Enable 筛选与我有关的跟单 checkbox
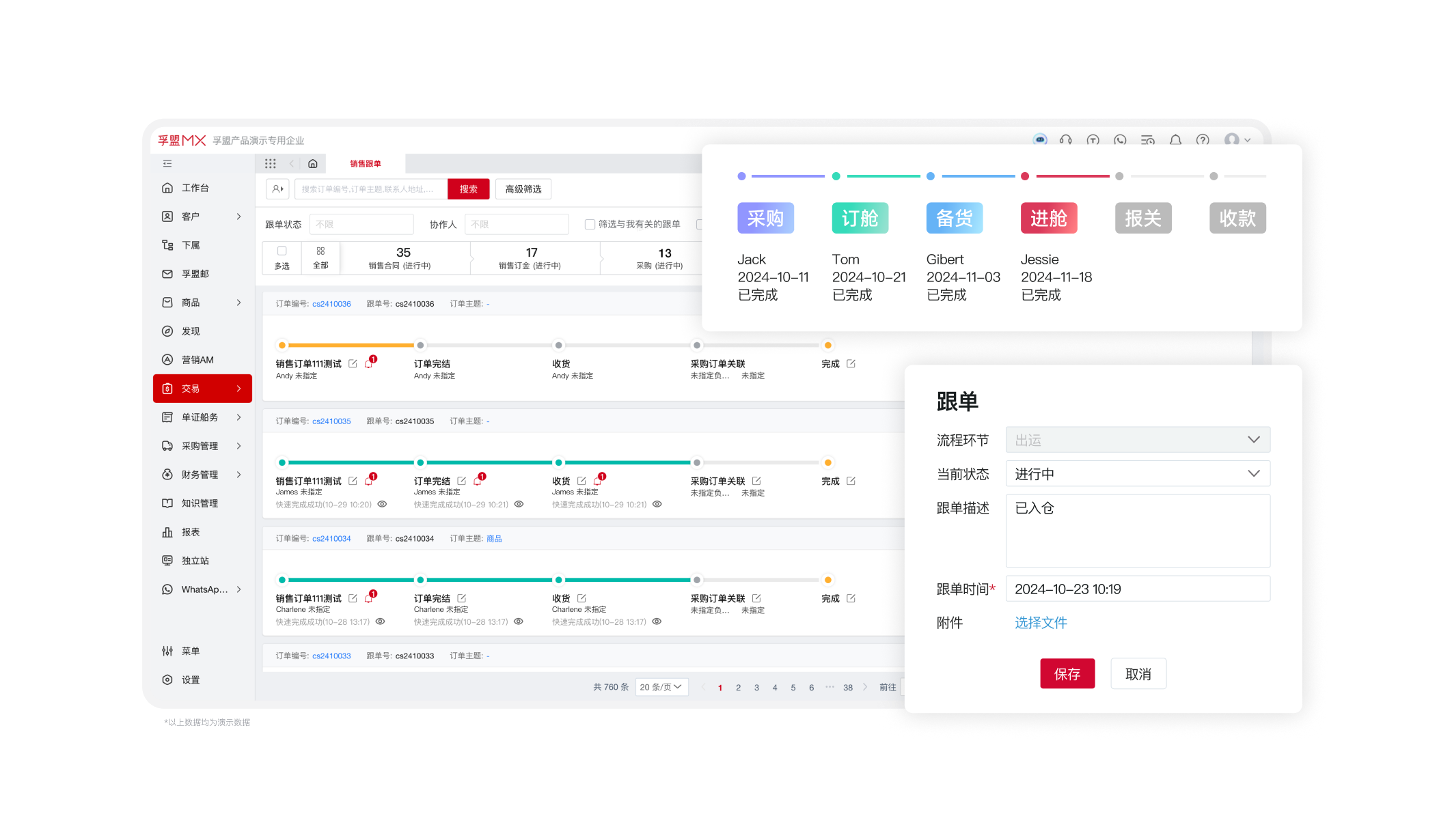The image size is (1452, 840). pyautogui.click(x=588, y=224)
